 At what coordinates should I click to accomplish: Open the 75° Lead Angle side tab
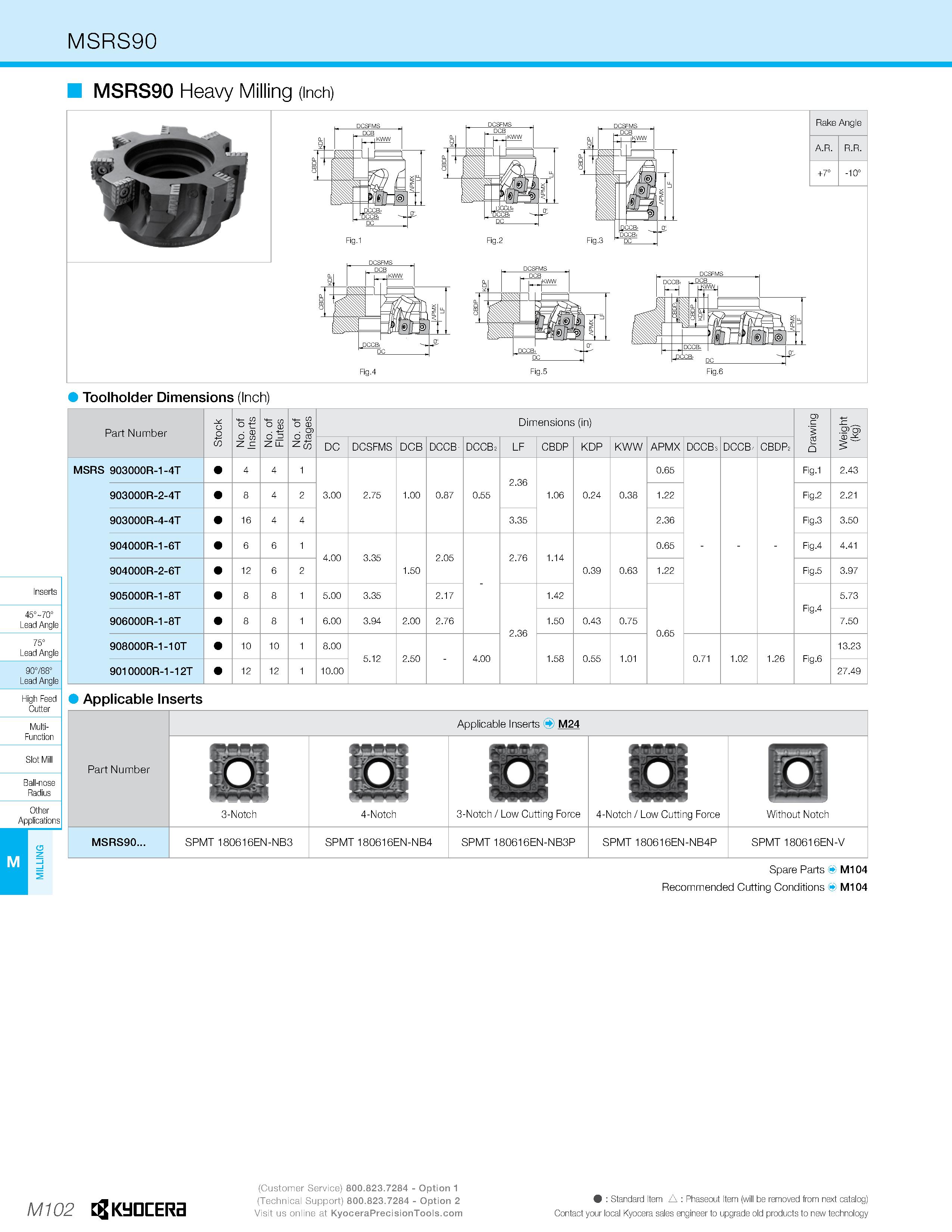click(x=31, y=648)
